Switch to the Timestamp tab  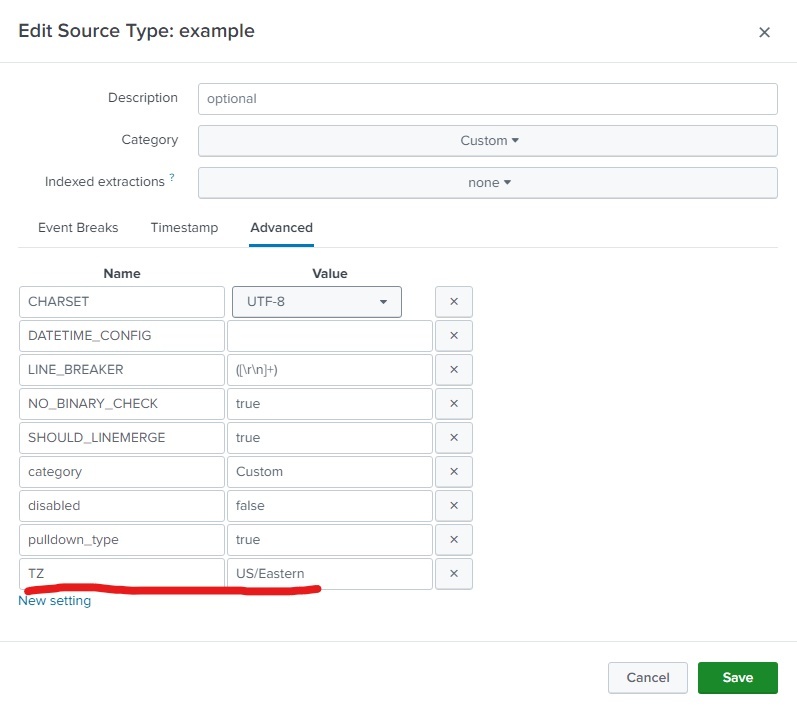coord(184,228)
